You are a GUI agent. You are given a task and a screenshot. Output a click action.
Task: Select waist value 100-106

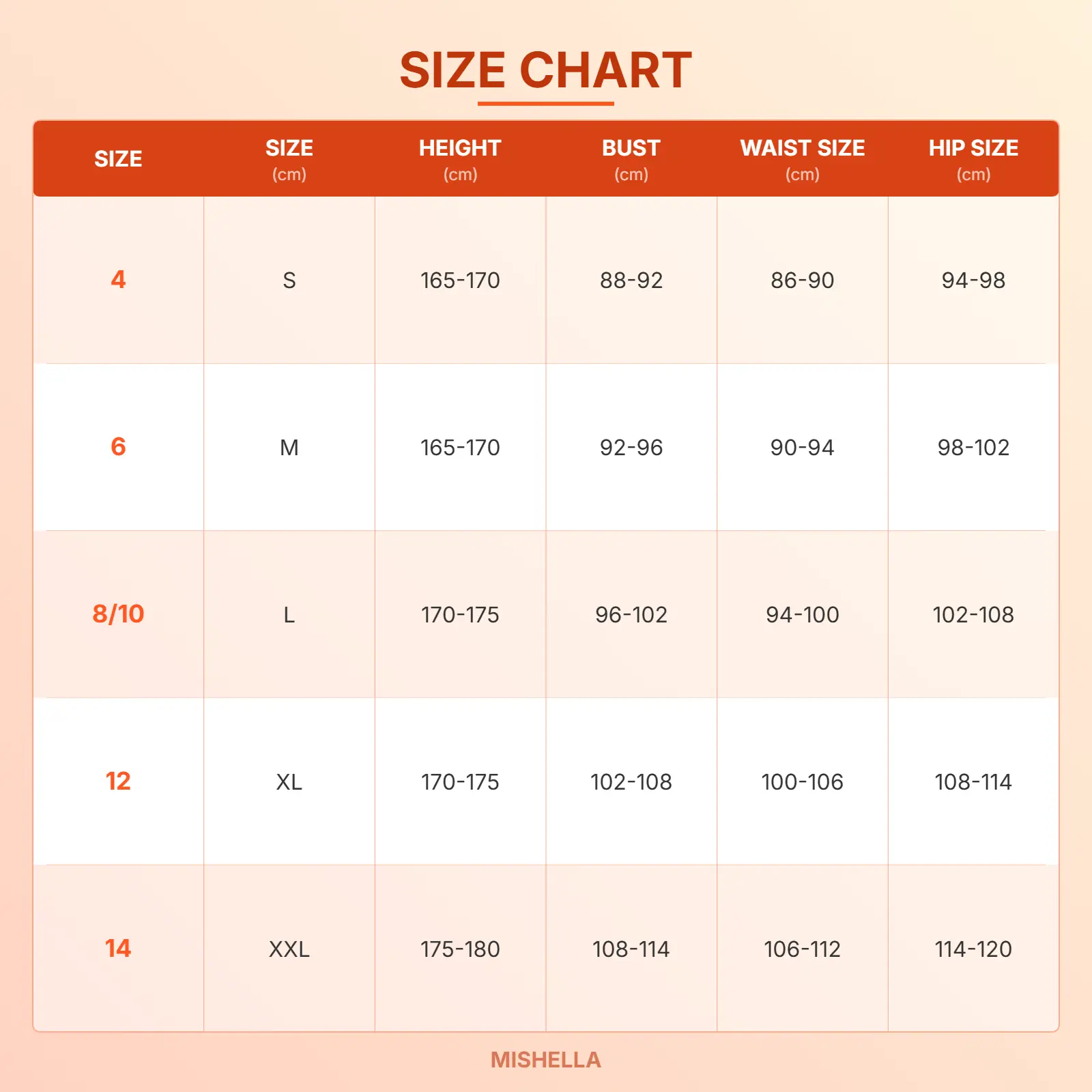click(x=802, y=781)
